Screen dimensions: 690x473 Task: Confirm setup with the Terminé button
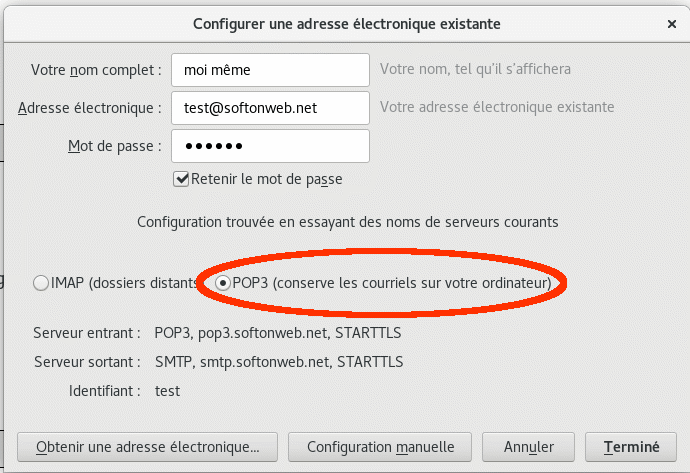coord(631,447)
